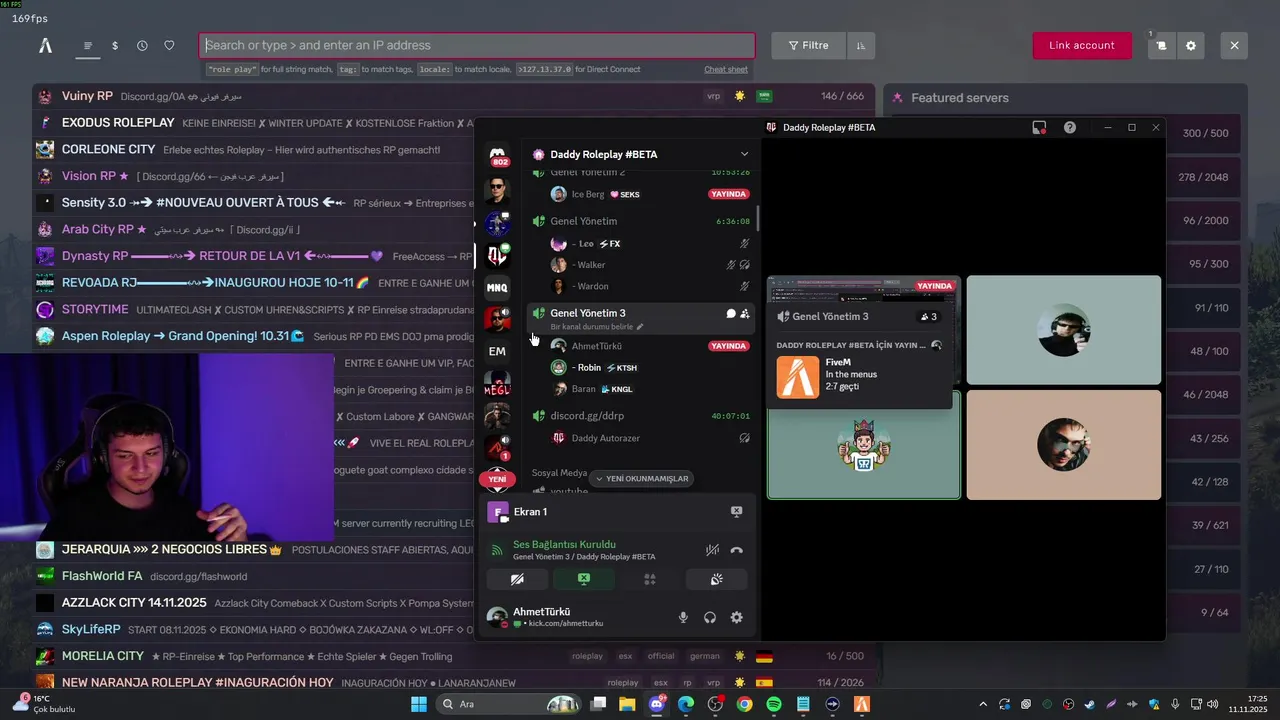
Task: Open Spotify from the taskbar
Action: pos(774,704)
